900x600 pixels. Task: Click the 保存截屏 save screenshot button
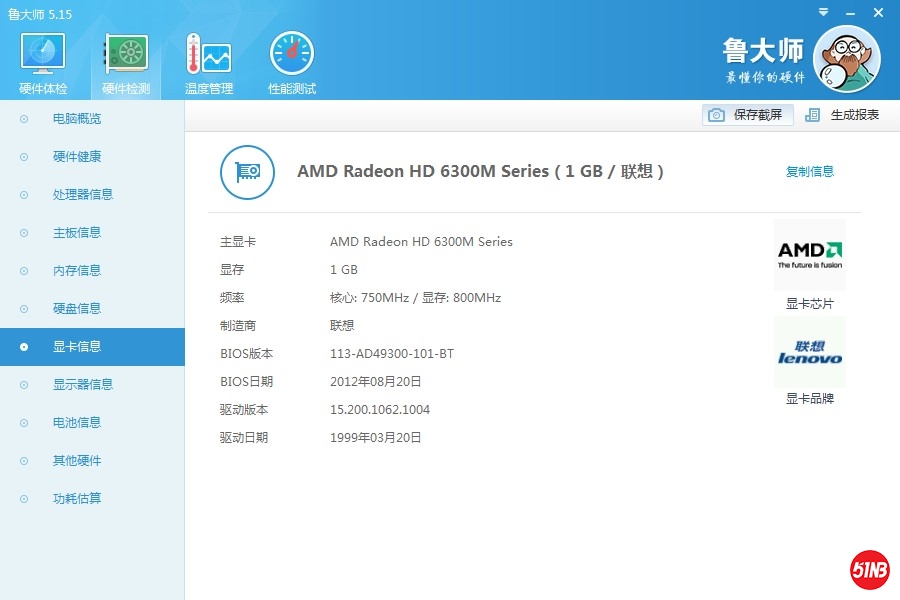747,115
